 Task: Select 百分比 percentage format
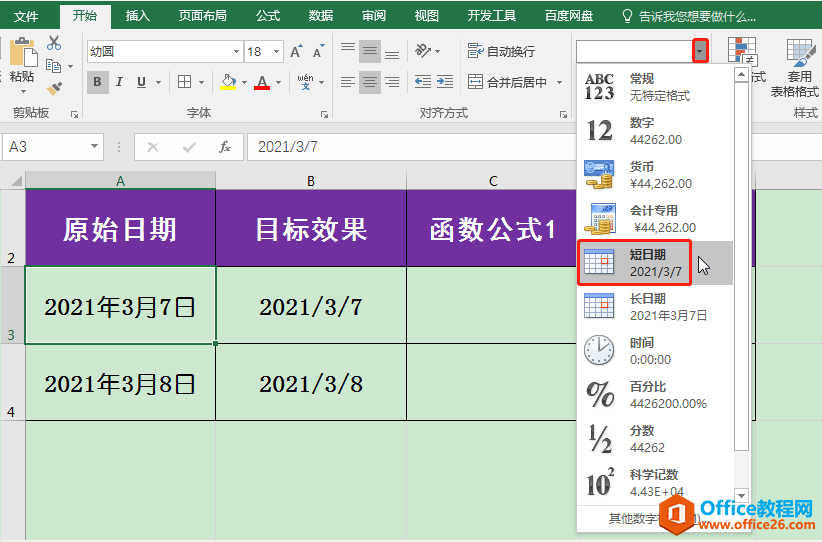[655, 395]
